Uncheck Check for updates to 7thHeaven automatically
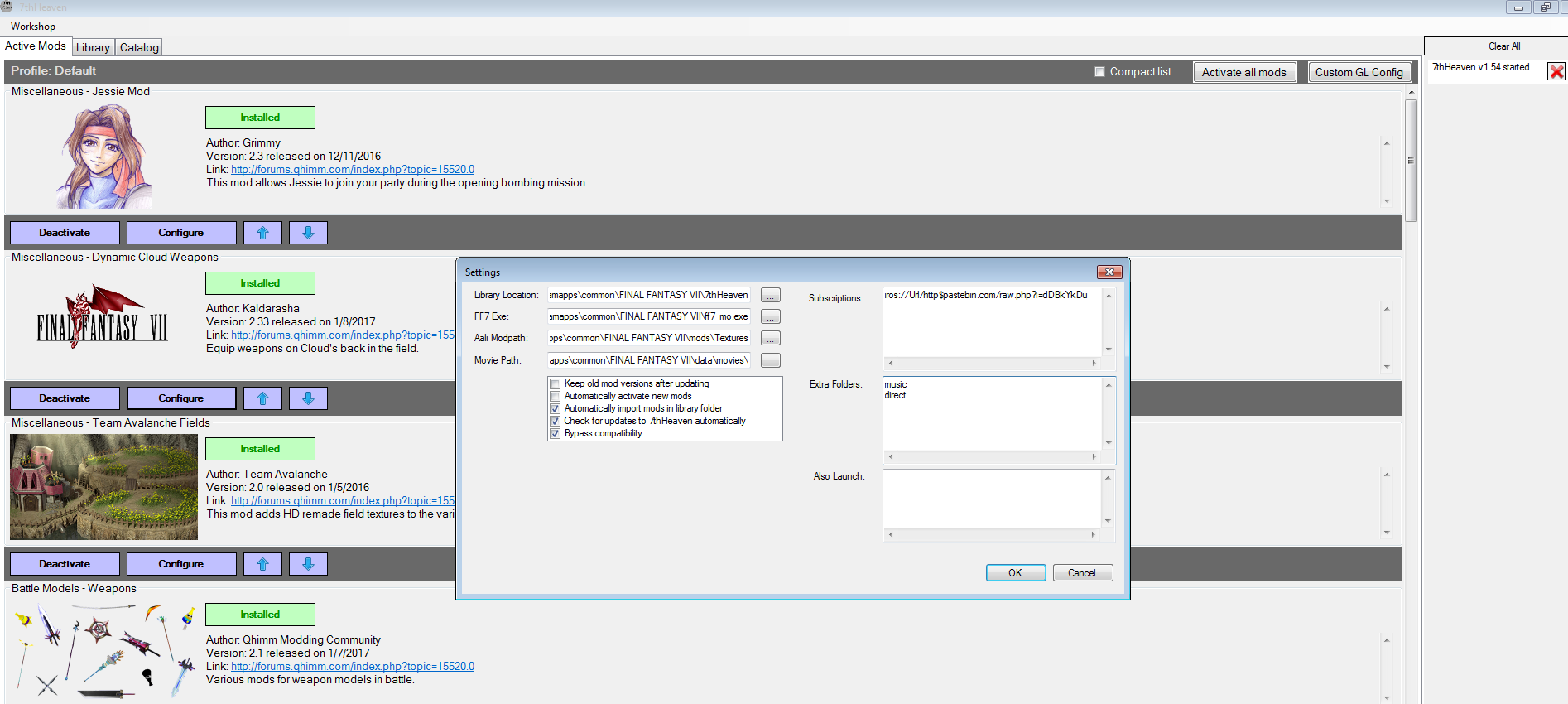 point(556,422)
